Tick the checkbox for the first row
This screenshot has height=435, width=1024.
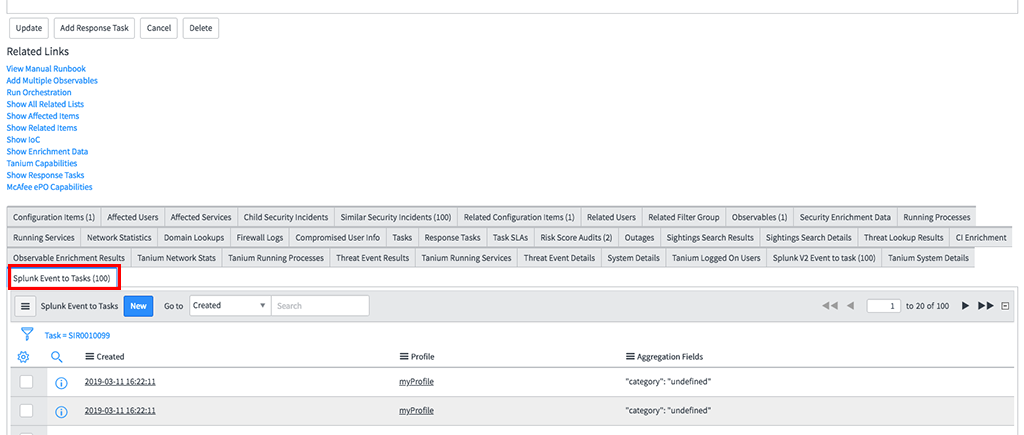point(26,382)
